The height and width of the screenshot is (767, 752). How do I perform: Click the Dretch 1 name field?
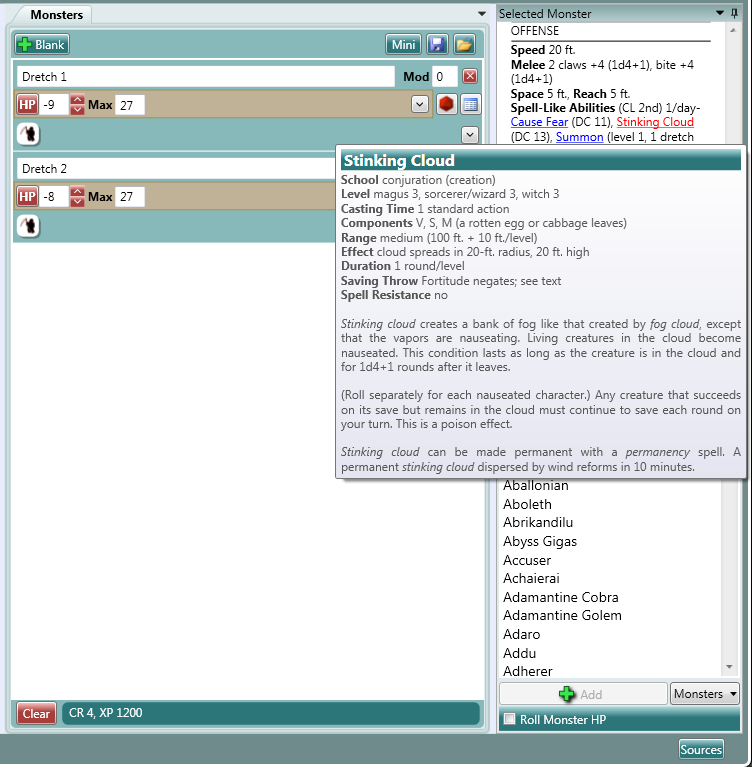pyautogui.click(x=205, y=77)
